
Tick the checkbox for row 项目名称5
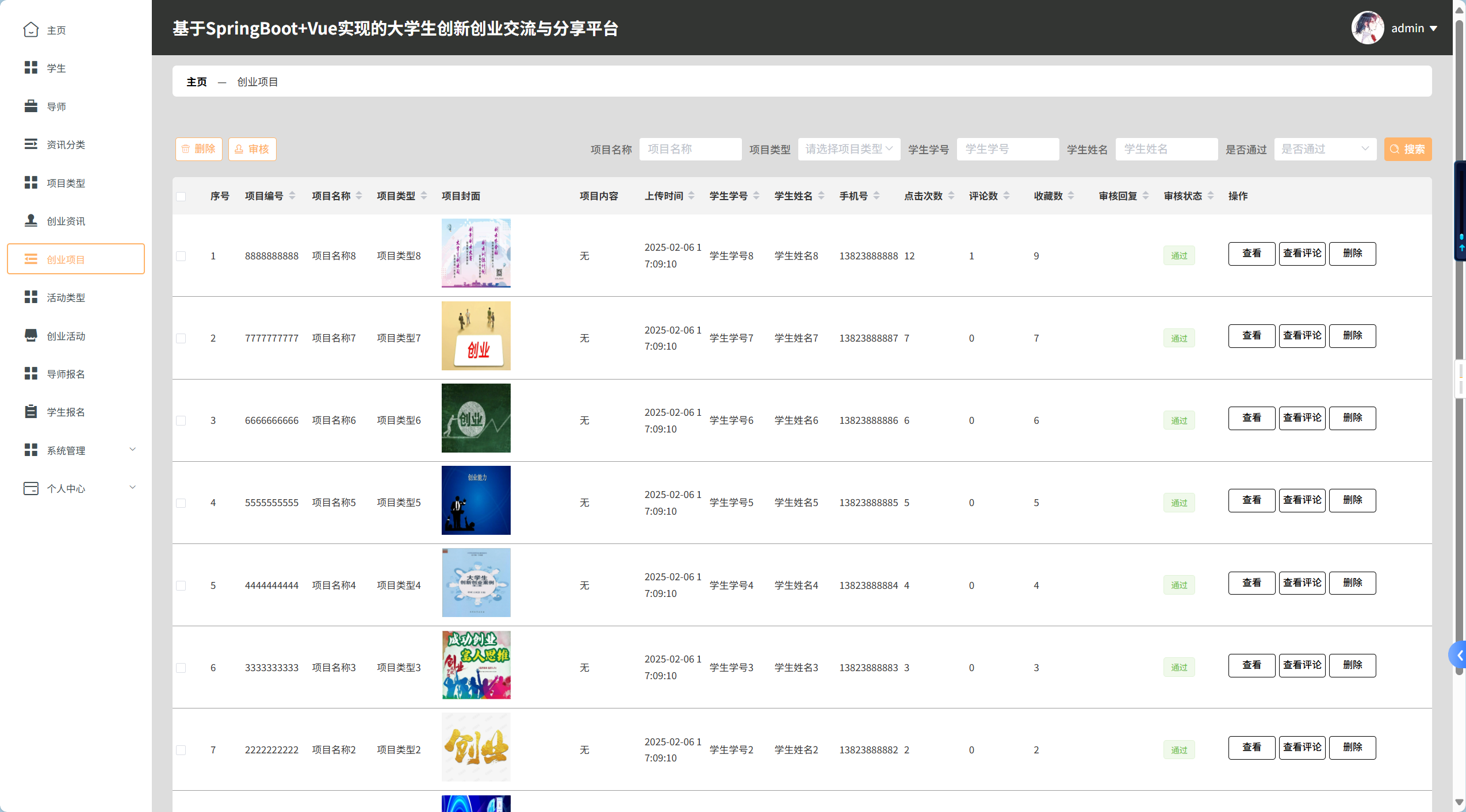181,503
